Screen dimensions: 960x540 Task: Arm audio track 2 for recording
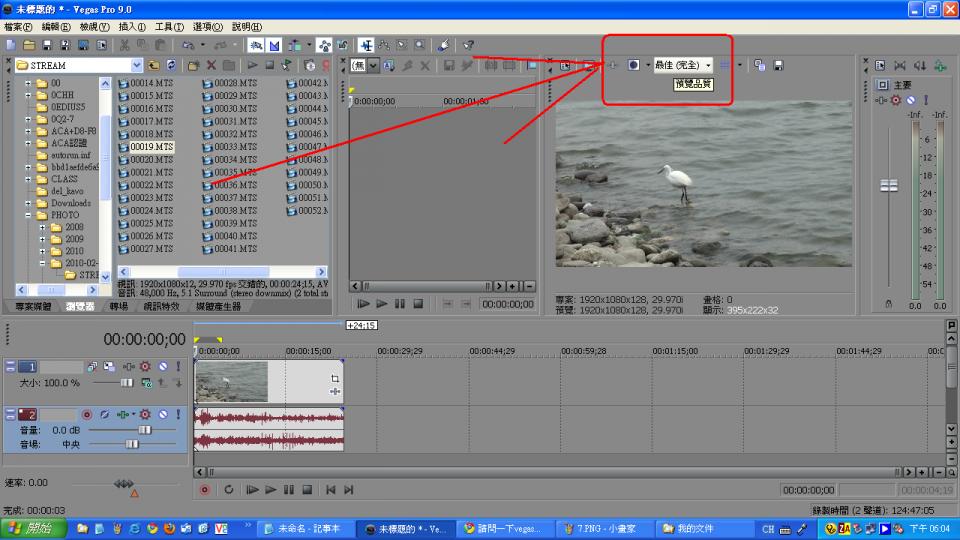pos(86,414)
